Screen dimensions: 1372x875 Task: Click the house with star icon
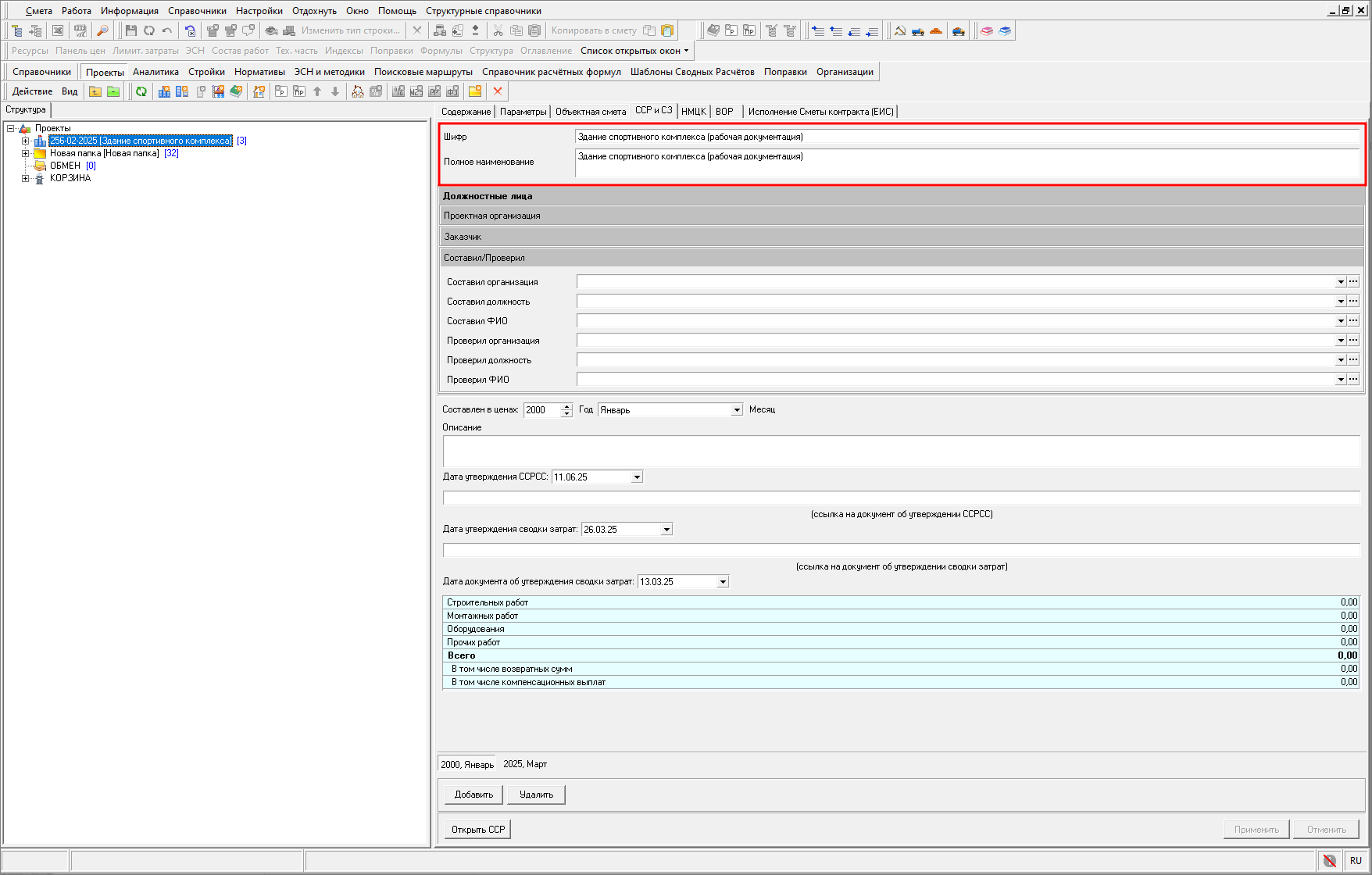click(x=259, y=91)
